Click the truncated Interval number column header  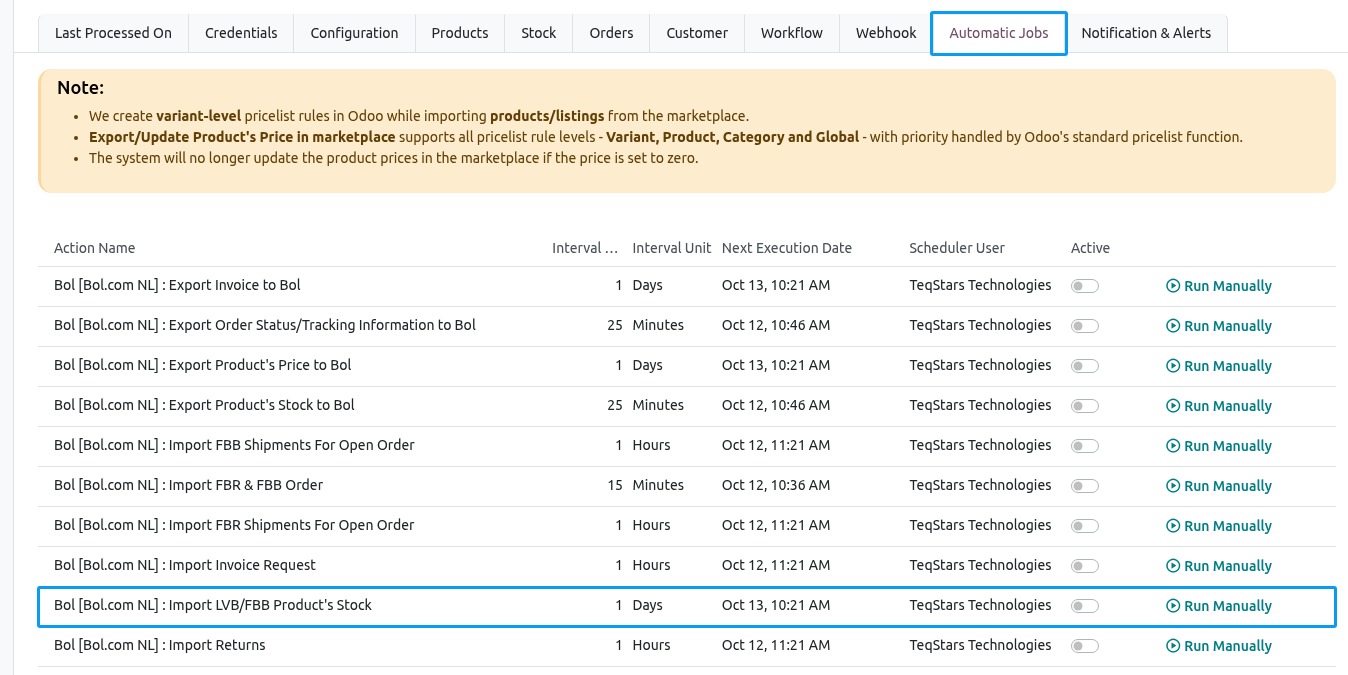585,248
